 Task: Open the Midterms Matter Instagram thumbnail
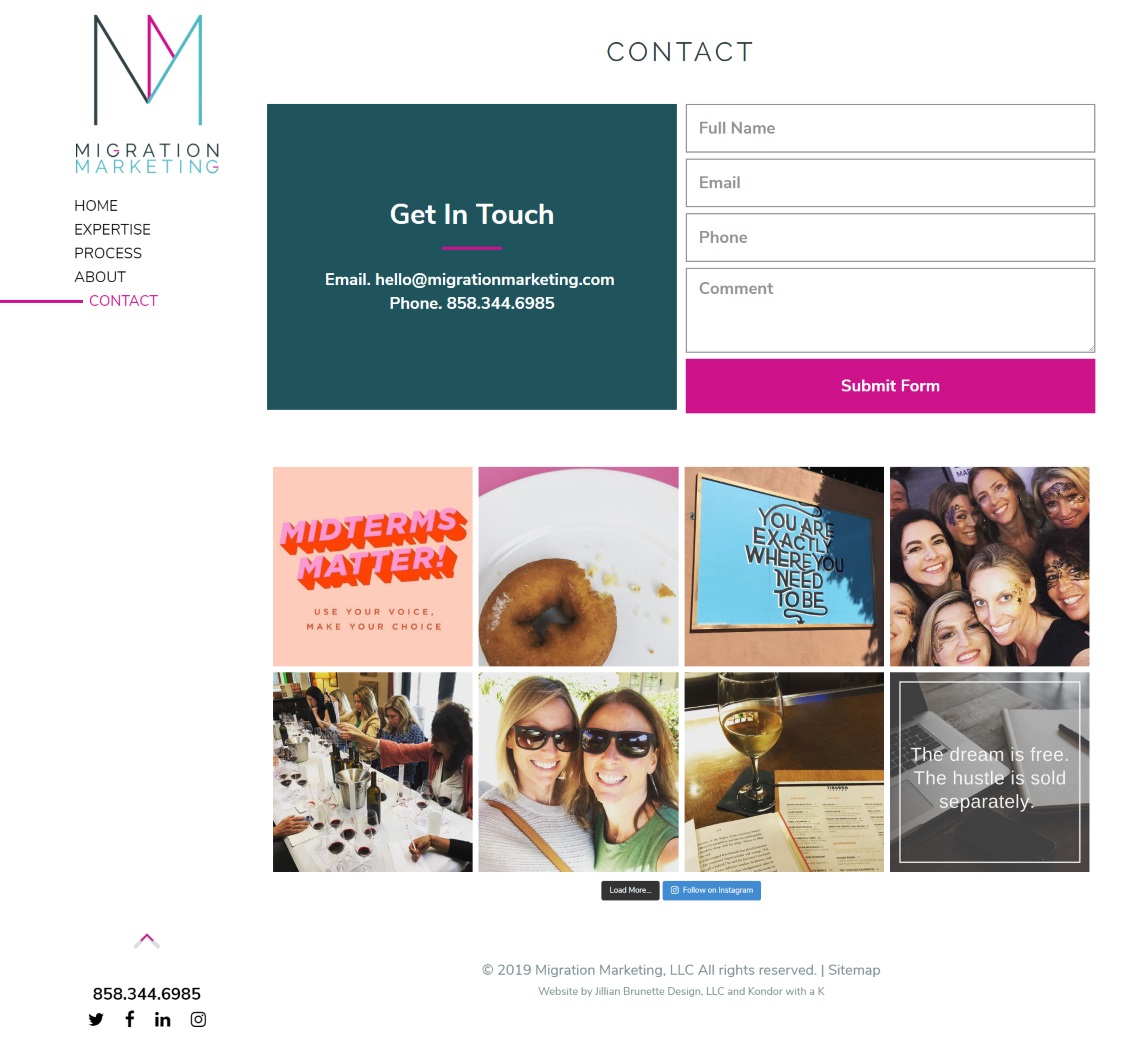(x=373, y=566)
